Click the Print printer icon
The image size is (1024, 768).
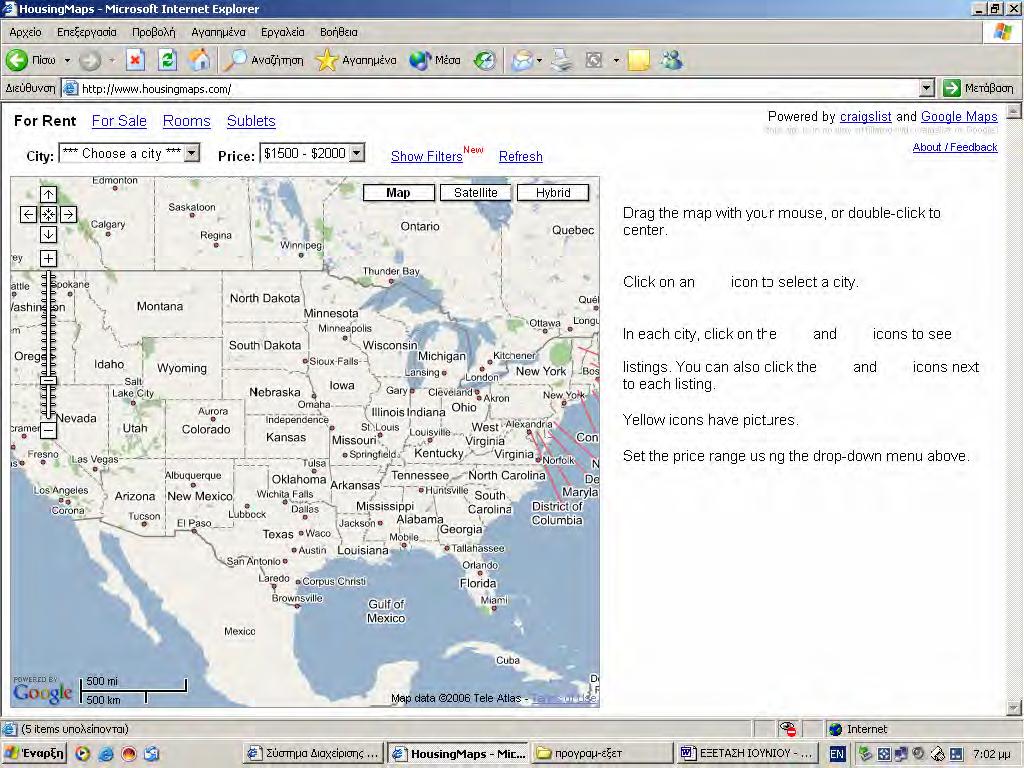point(561,61)
